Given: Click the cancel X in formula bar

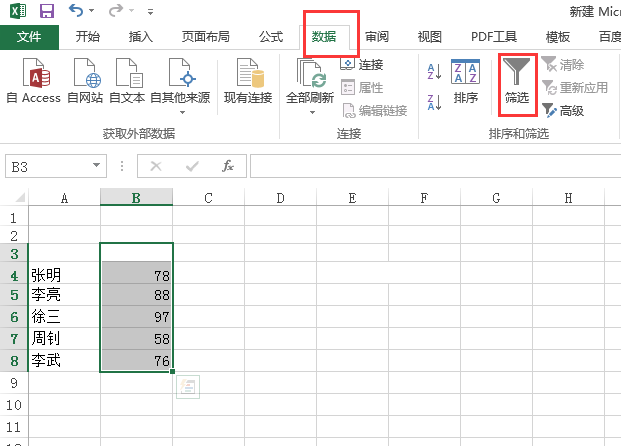Looking at the screenshot, I should pyautogui.click(x=156, y=166).
